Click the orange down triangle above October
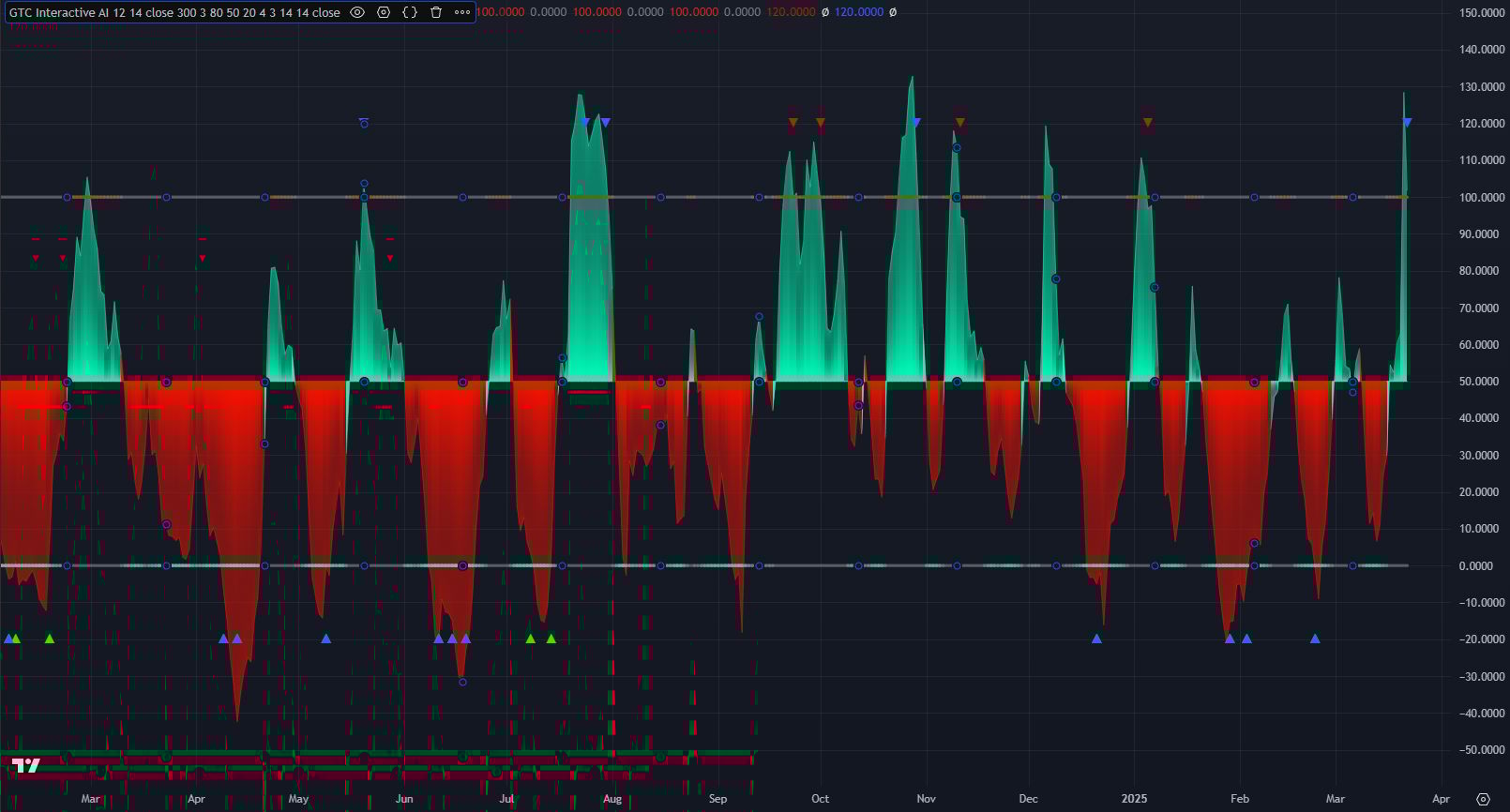Image resolution: width=1510 pixels, height=812 pixels. click(821, 122)
